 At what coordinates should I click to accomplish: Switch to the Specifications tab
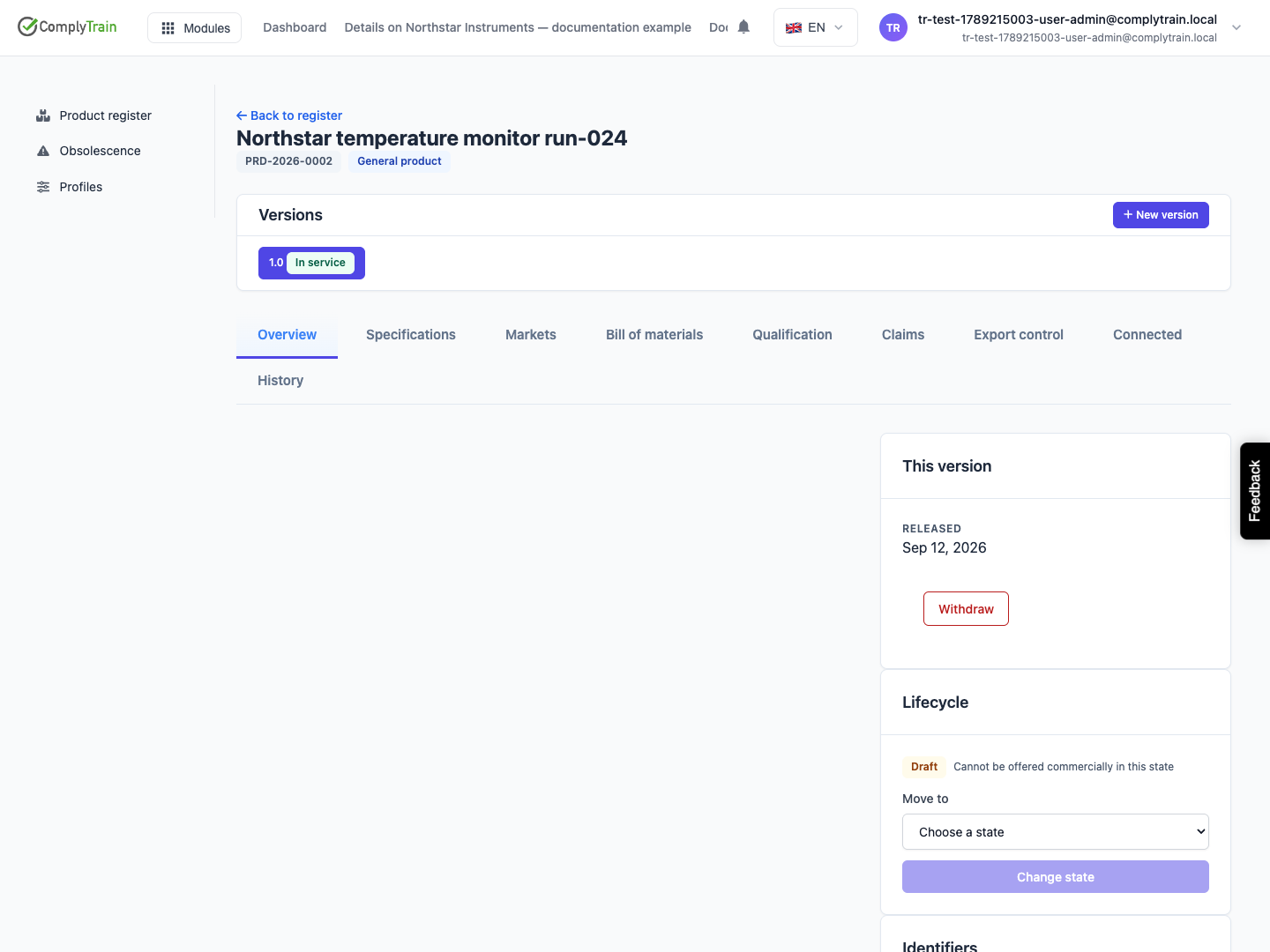(411, 335)
